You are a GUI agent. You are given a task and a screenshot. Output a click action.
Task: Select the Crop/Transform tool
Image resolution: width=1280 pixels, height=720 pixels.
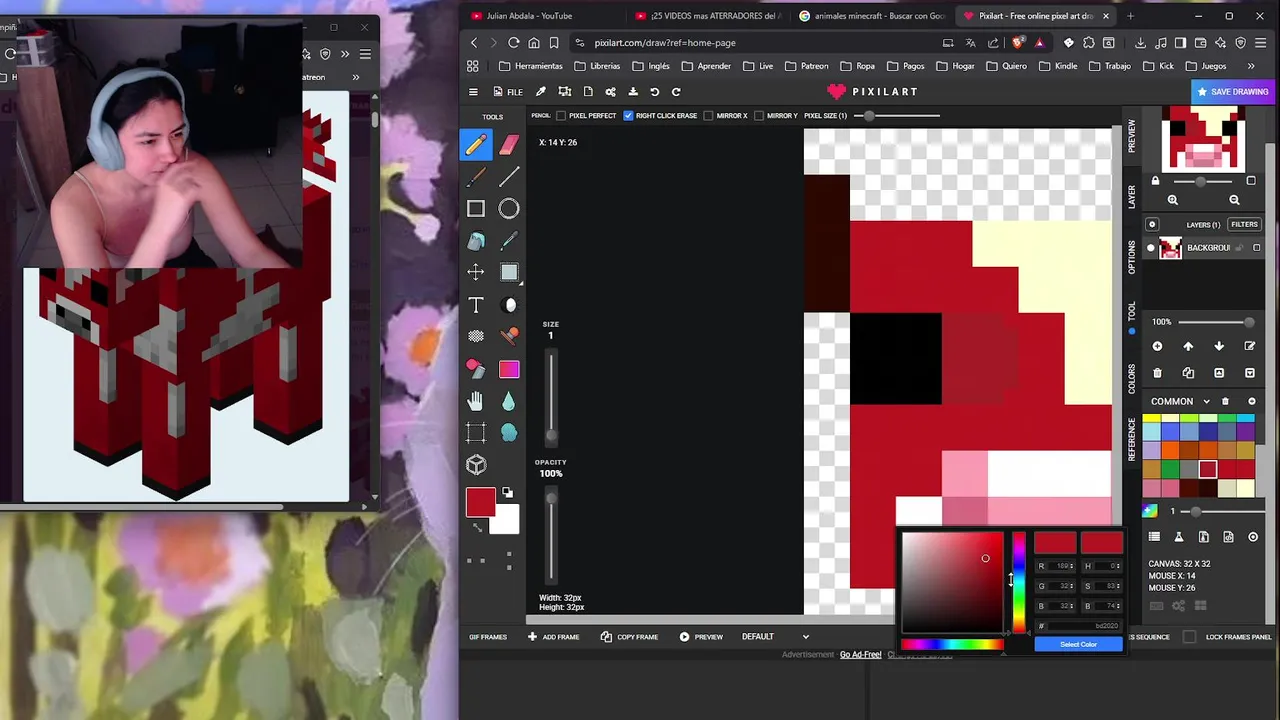point(476,433)
